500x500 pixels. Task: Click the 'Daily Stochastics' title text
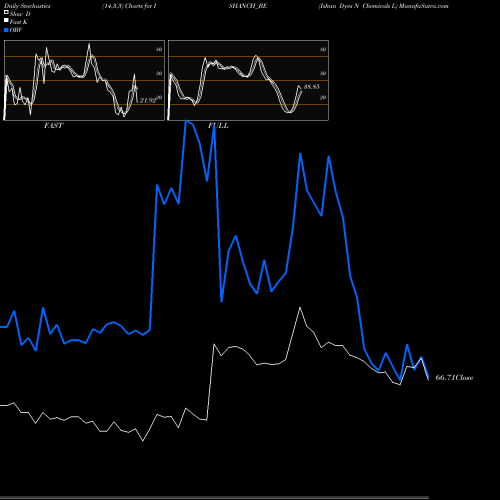27,6
